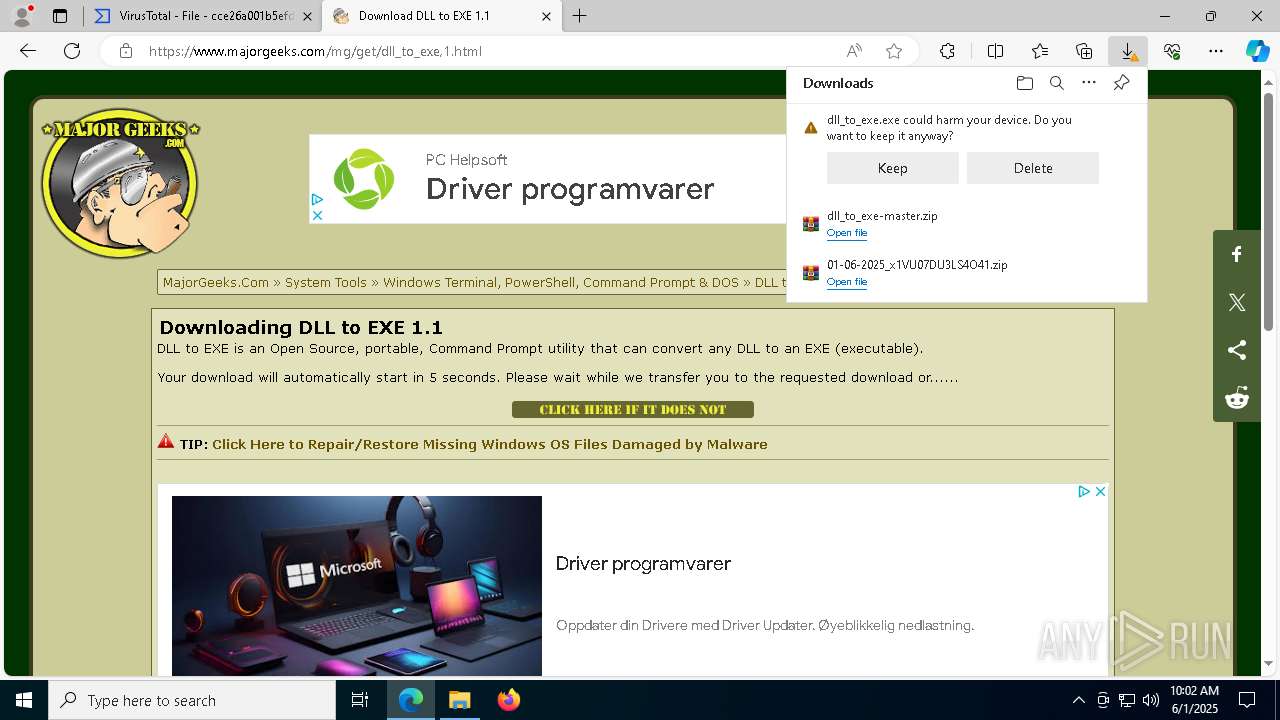Close the Download DLL to EXE tab
The width and height of the screenshot is (1280, 720).
click(x=546, y=16)
